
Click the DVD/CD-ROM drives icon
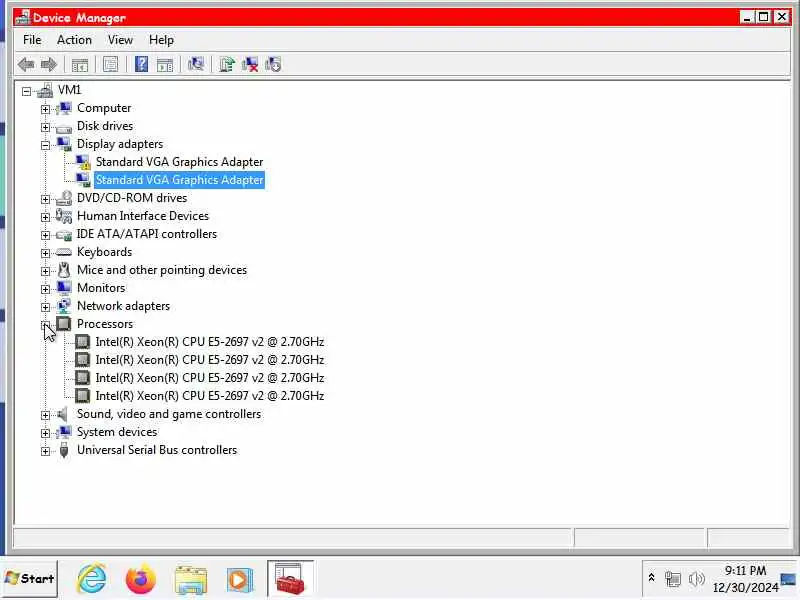tap(64, 198)
